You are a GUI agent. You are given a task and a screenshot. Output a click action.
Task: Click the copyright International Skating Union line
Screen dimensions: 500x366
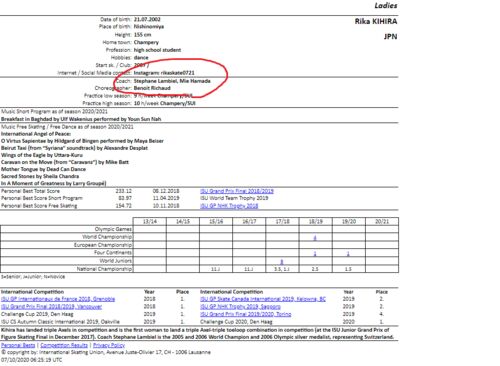[106, 352]
